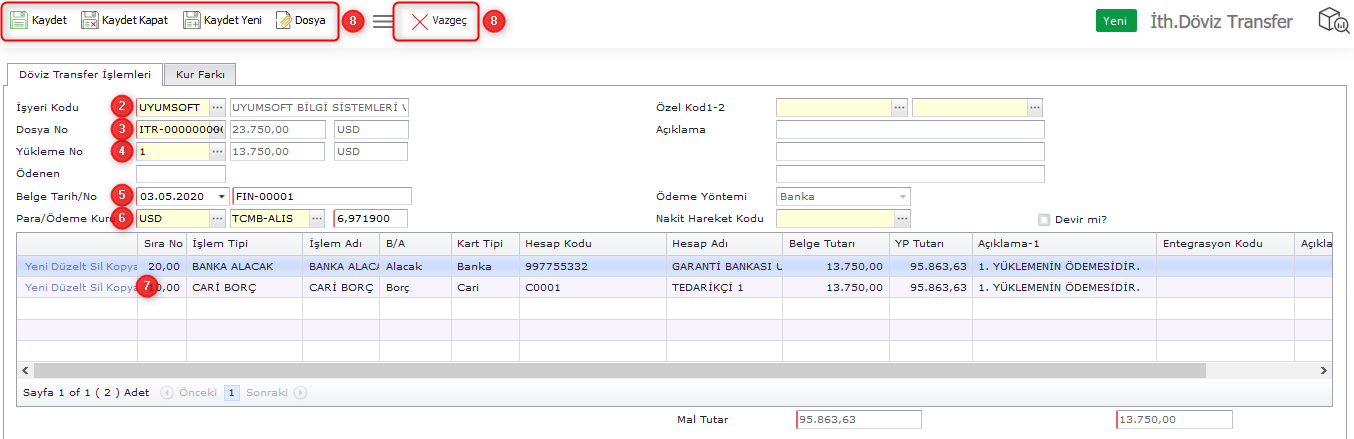This screenshot has height=439, width=1354.
Task: Click the green Yeni button
Action: pyautogui.click(x=1116, y=21)
